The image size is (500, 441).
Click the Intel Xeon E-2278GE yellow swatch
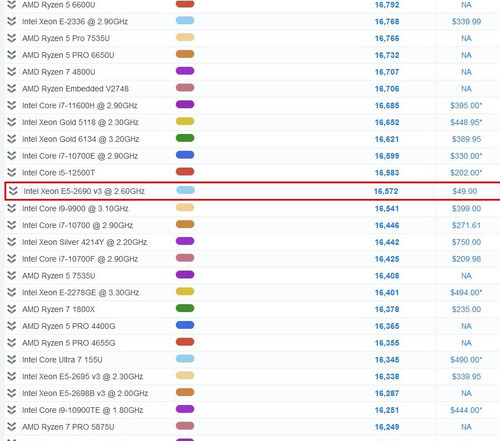click(x=185, y=291)
